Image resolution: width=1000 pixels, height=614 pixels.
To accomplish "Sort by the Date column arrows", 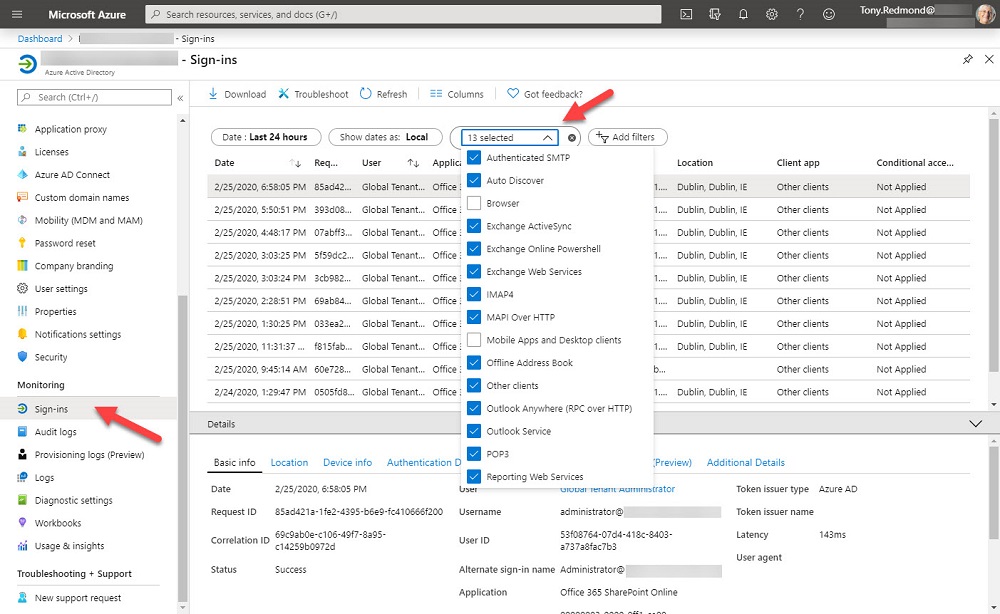I will (295, 163).
